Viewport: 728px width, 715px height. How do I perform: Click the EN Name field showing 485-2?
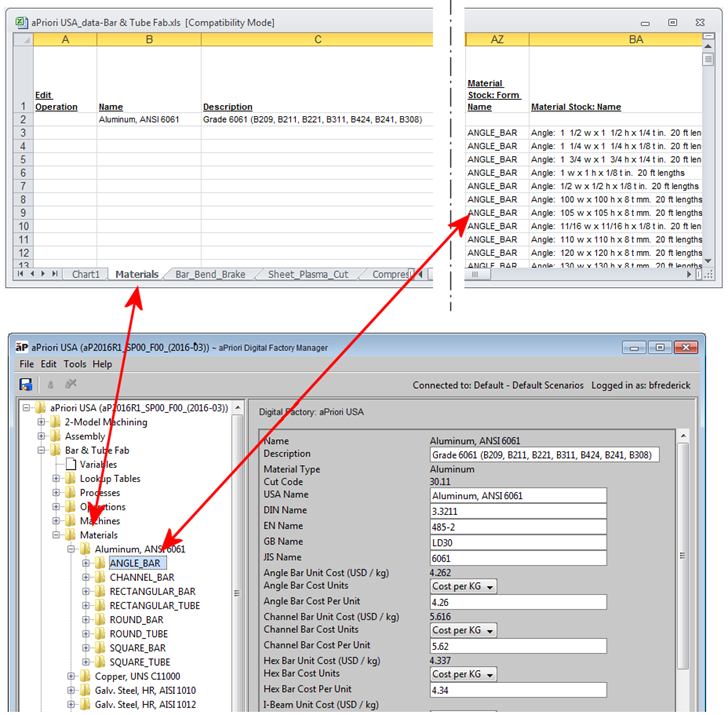click(518, 527)
